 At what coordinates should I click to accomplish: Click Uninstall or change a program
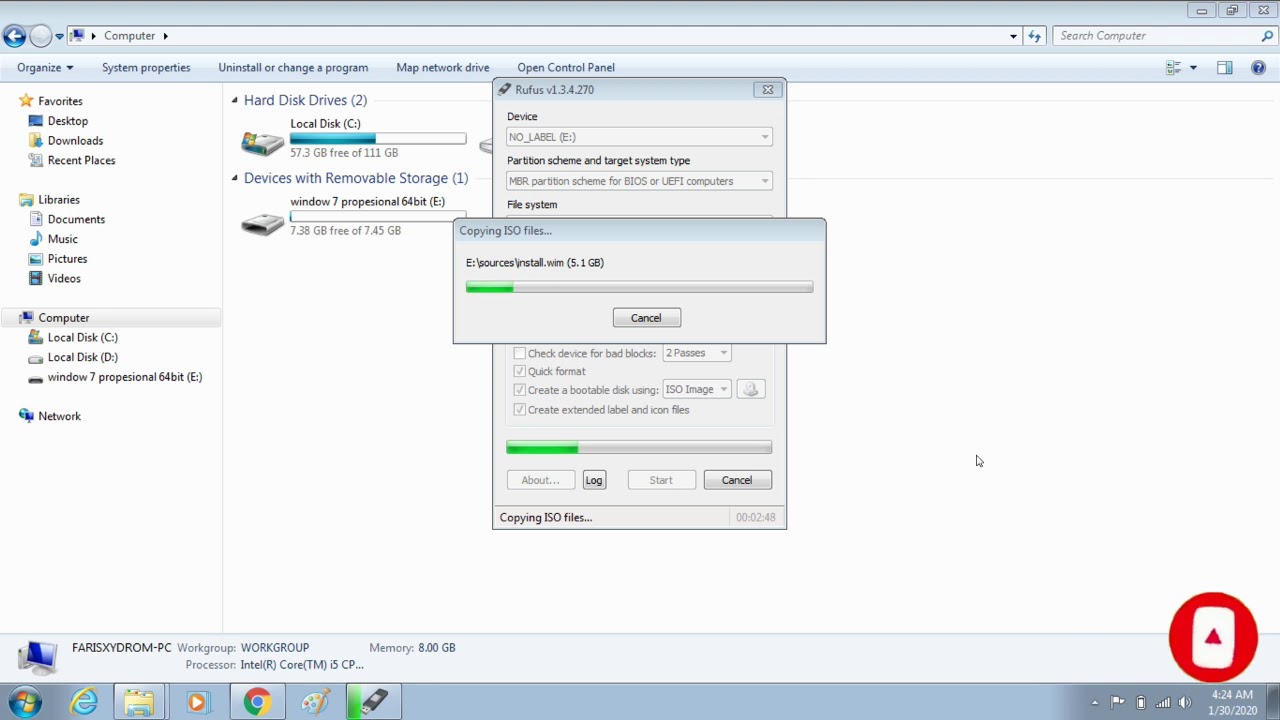[x=293, y=67]
